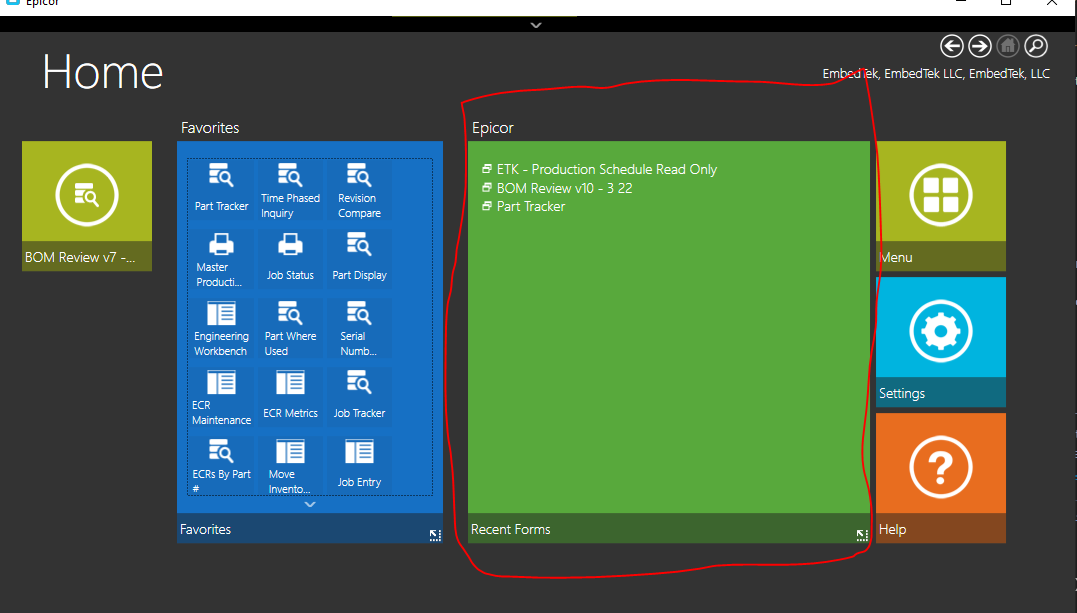This screenshot has height=613, width=1077.
Task: Open BOM Review v10 - 3 22
Action: 557,188
